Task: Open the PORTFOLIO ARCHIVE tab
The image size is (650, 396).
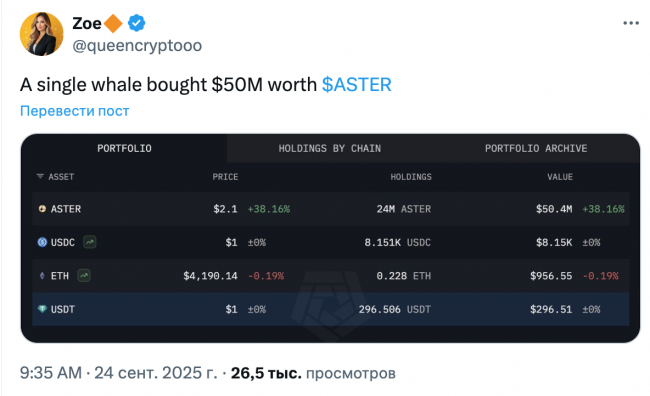Action: [536, 148]
